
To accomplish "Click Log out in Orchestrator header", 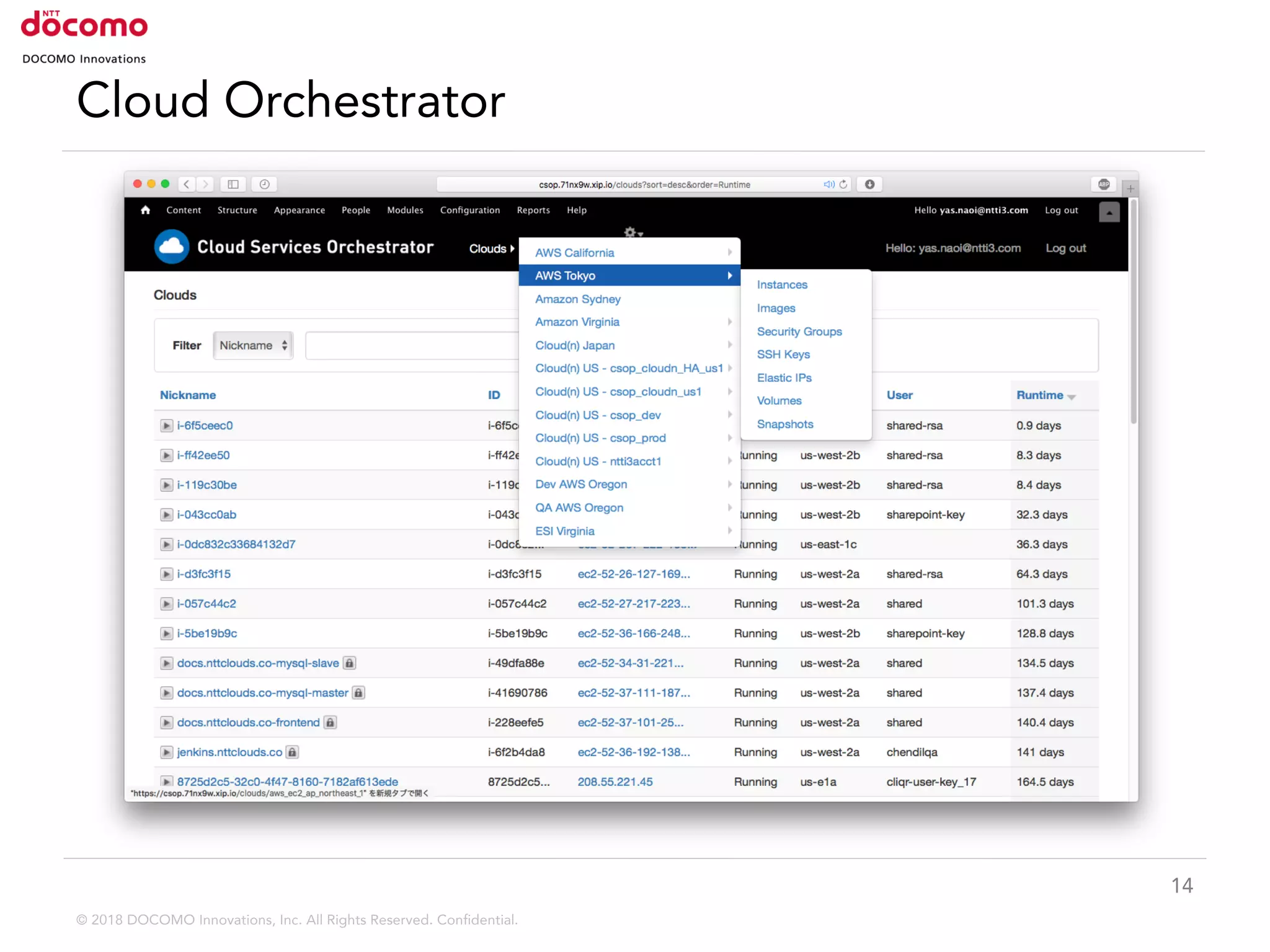I will pyautogui.click(x=1066, y=249).
